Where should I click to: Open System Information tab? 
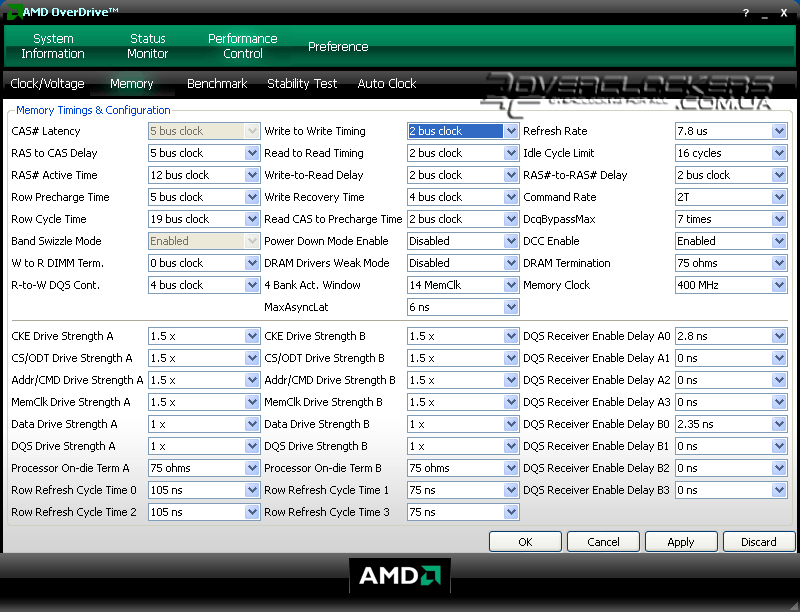pos(53,46)
